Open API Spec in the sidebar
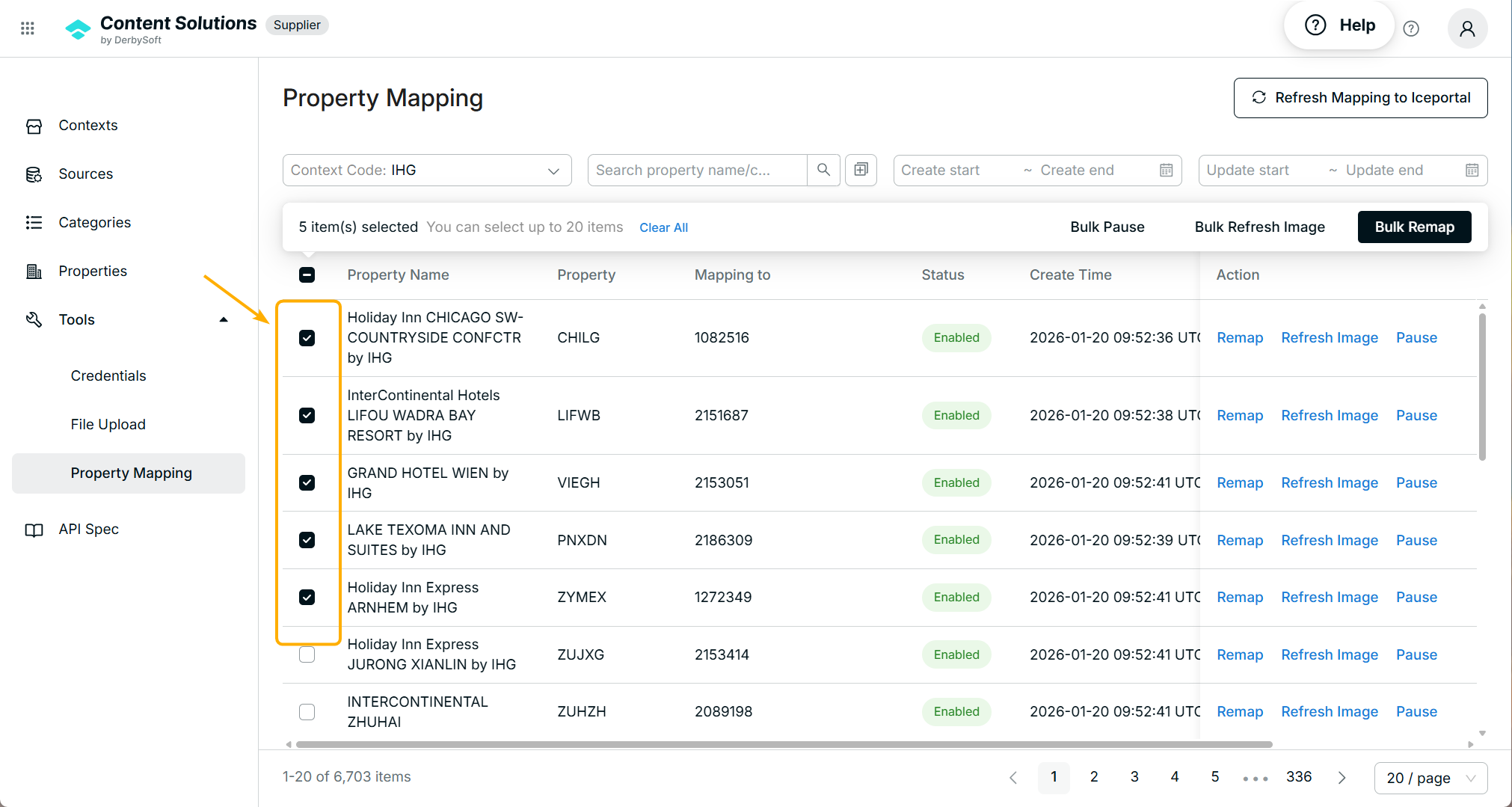Image resolution: width=1512 pixels, height=807 pixels. tap(88, 530)
